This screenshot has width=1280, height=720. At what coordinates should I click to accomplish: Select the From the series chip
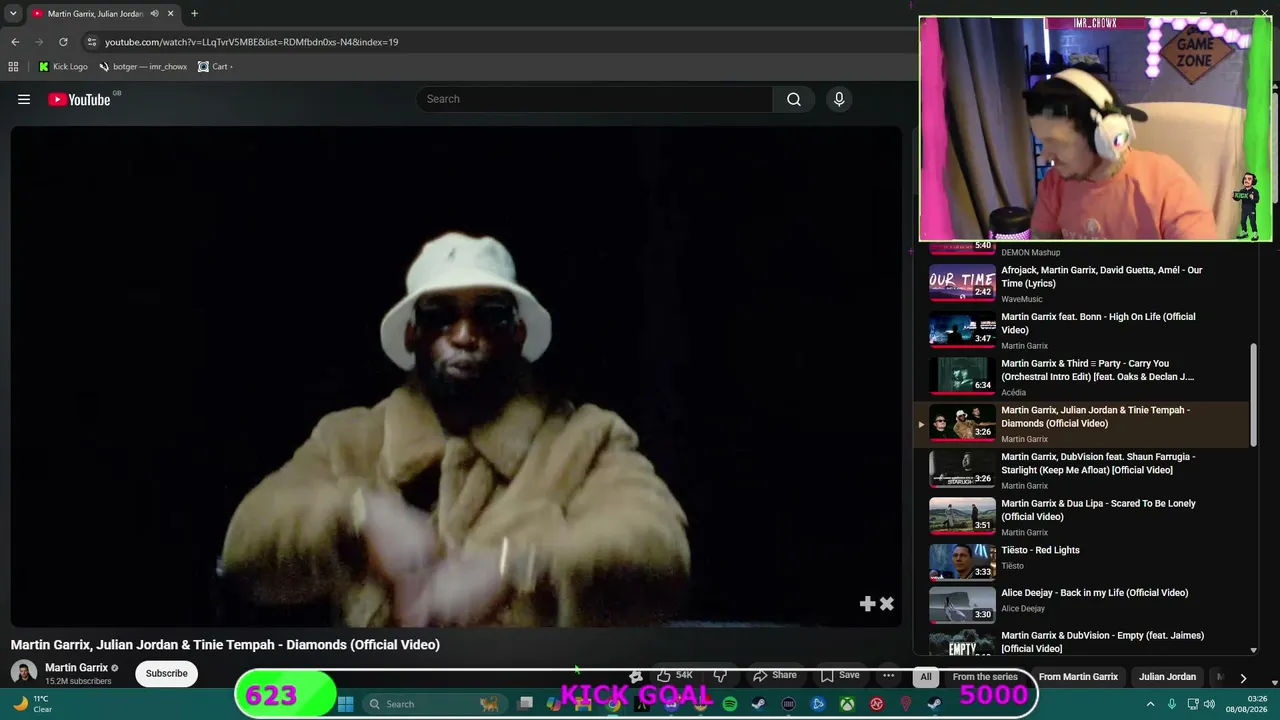pos(985,677)
